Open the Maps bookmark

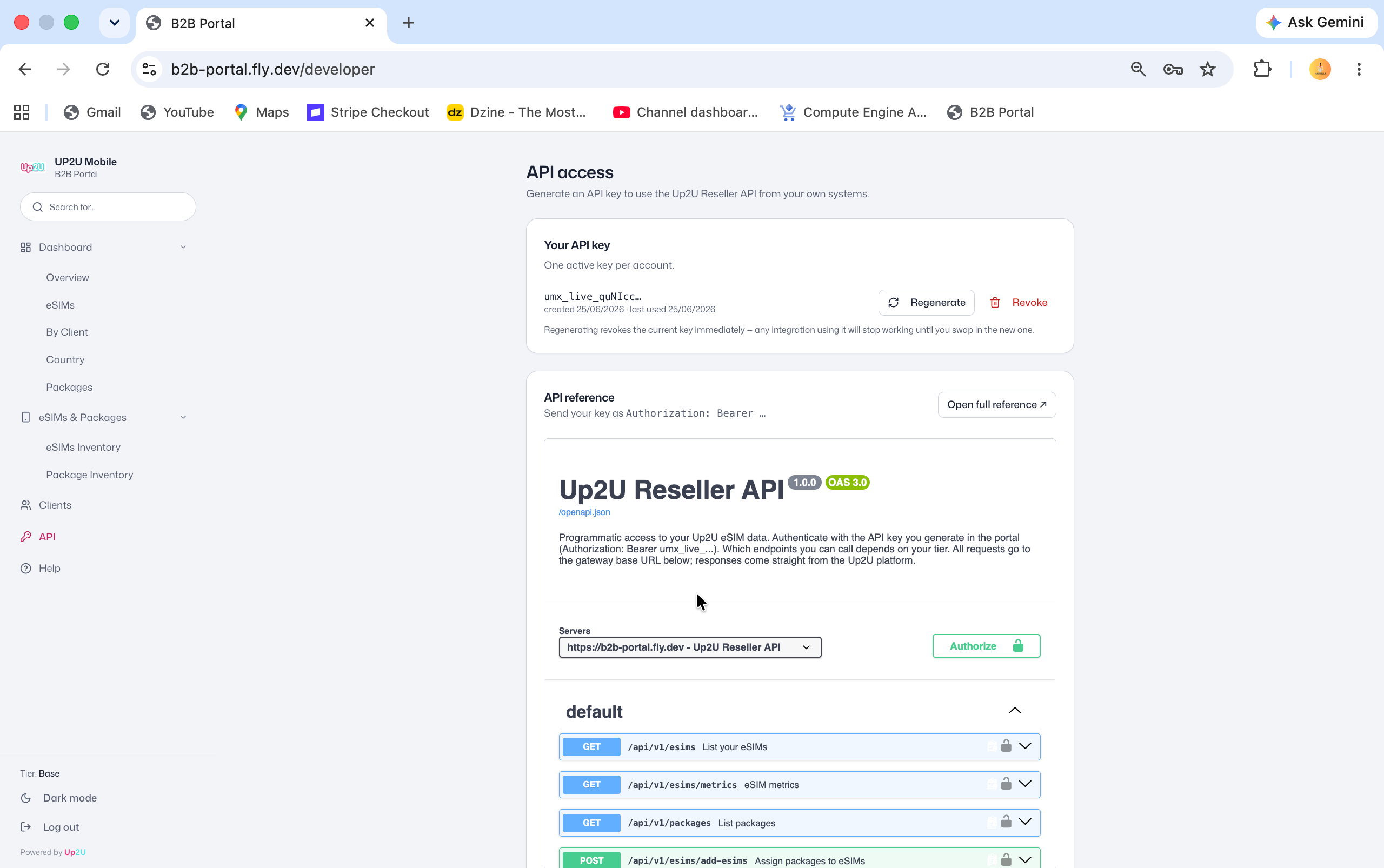click(261, 112)
